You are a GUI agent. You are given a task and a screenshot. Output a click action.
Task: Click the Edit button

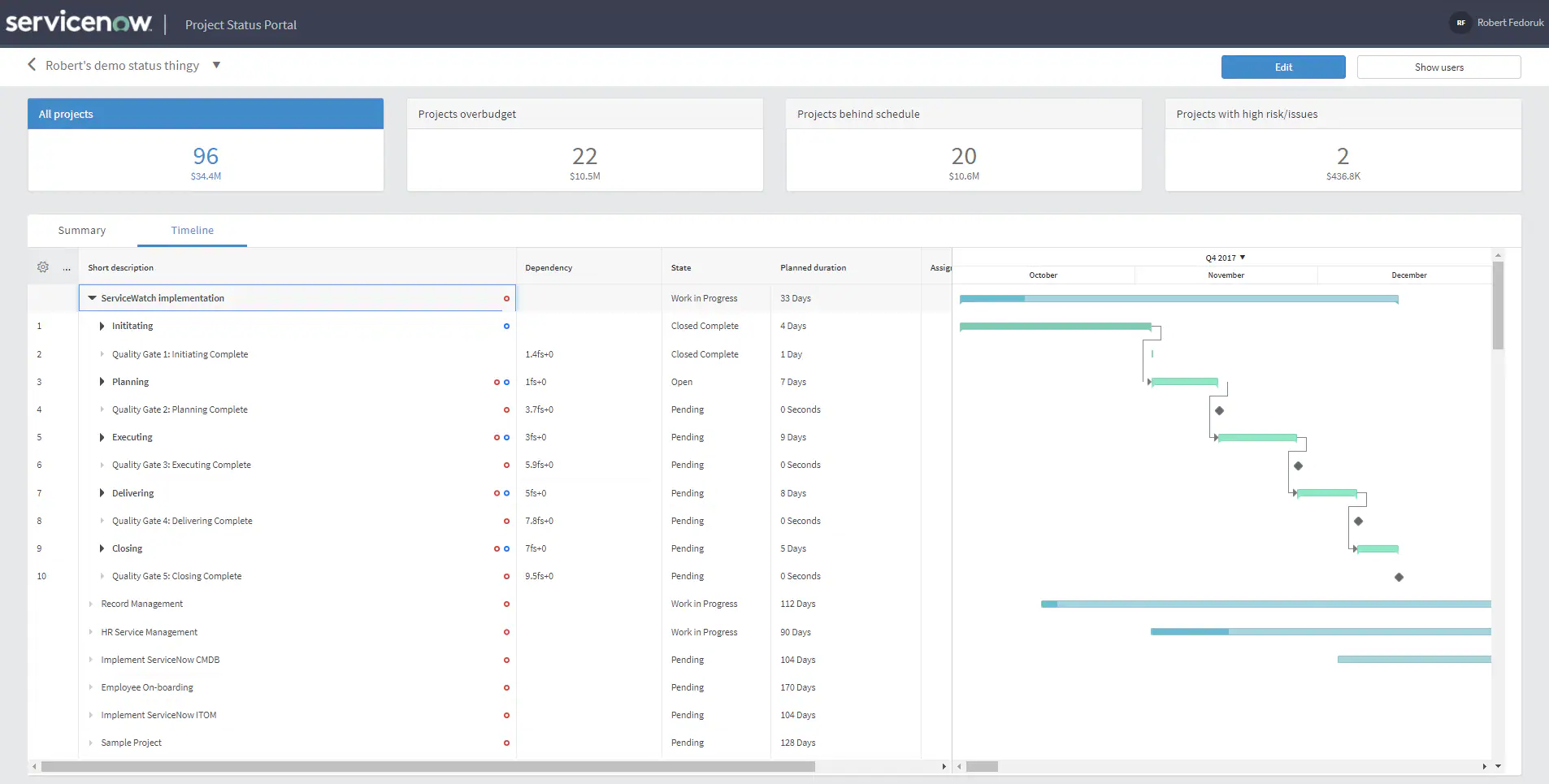click(1282, 67)
